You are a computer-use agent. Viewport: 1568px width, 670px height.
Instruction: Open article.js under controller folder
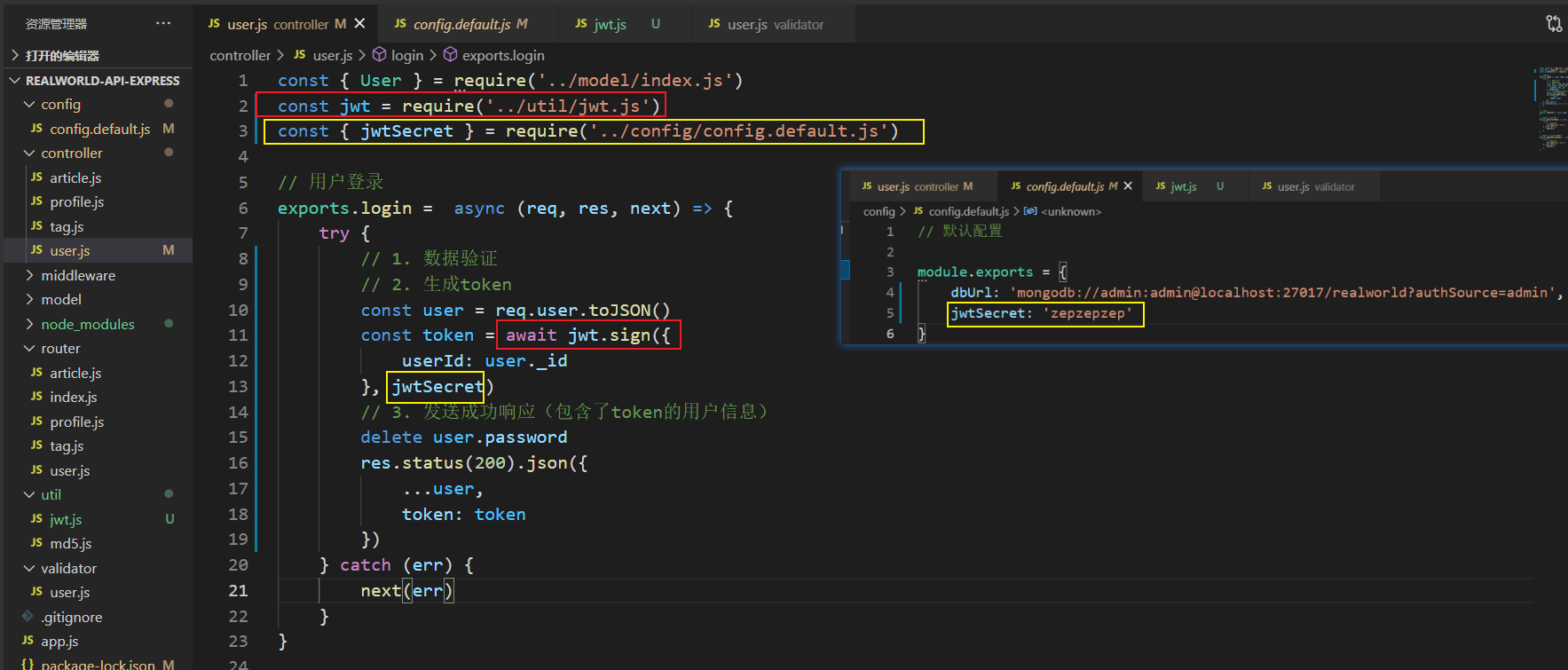pyautogui.click(x=75, y=178)
